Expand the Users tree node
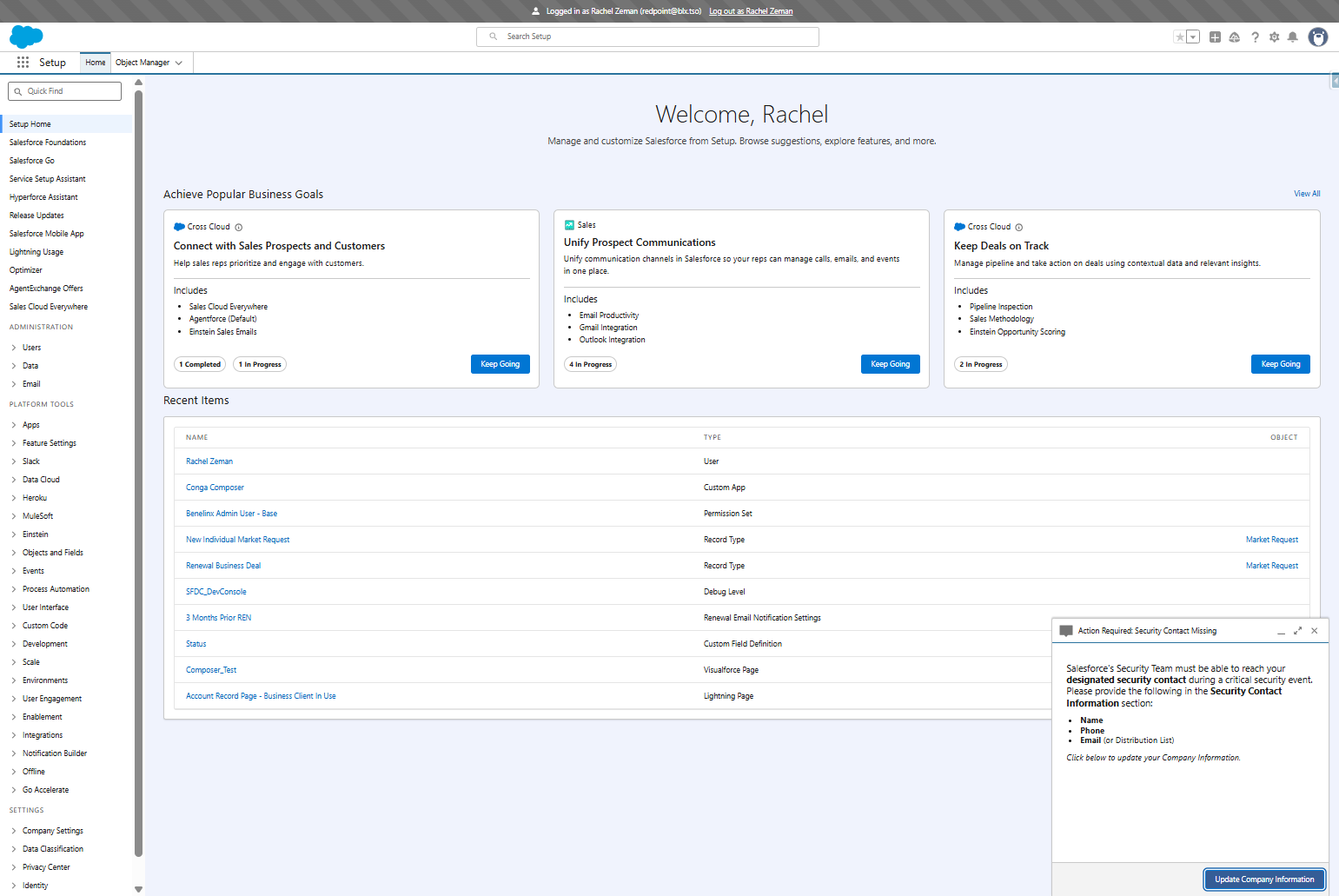The width and height of the screenshot is (1339, 896). point(14,348)
